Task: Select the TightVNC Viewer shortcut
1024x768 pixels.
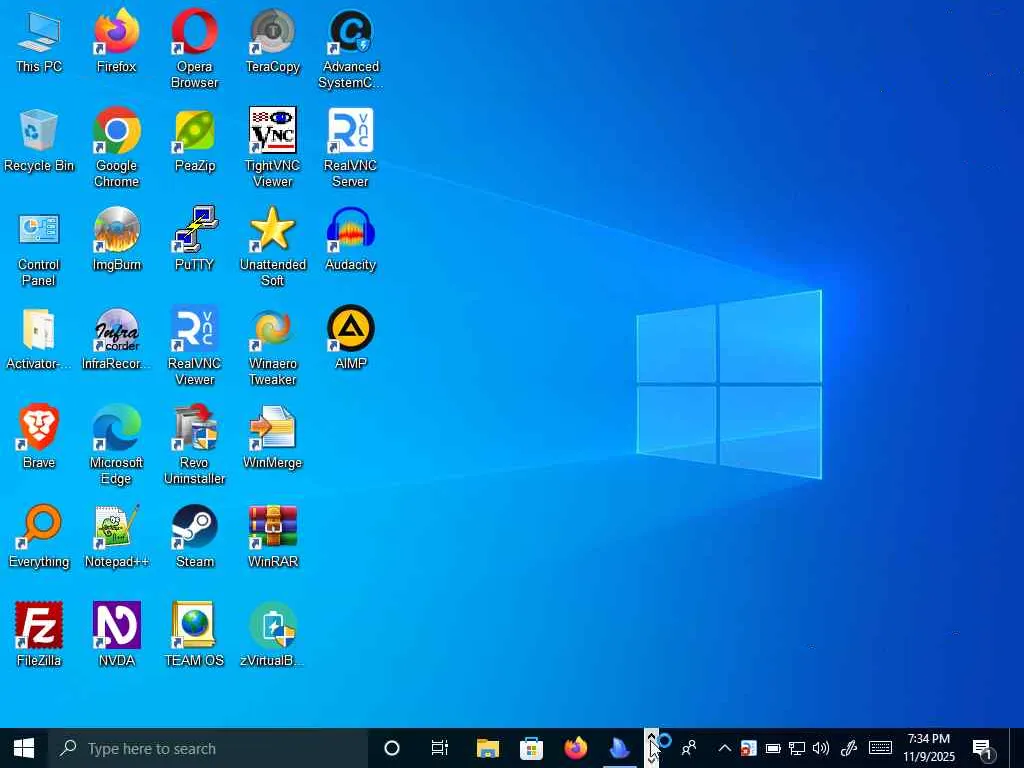Action: tap(272, 149)
